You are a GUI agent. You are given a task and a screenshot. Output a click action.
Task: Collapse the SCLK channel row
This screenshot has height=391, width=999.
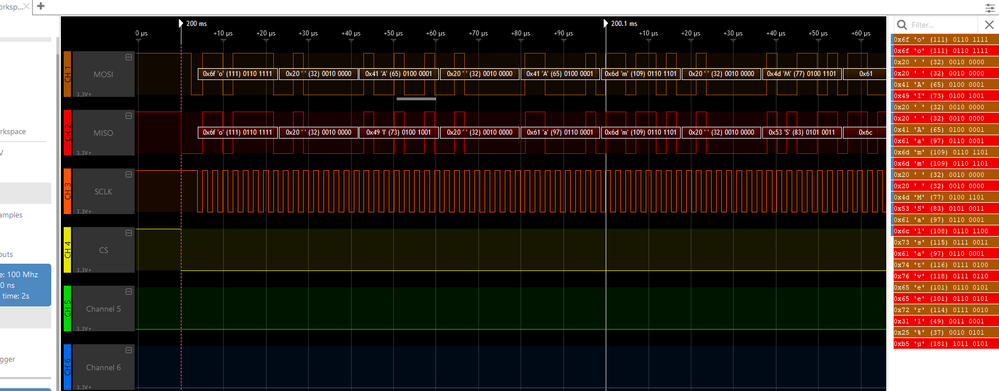tap(129, 174)
